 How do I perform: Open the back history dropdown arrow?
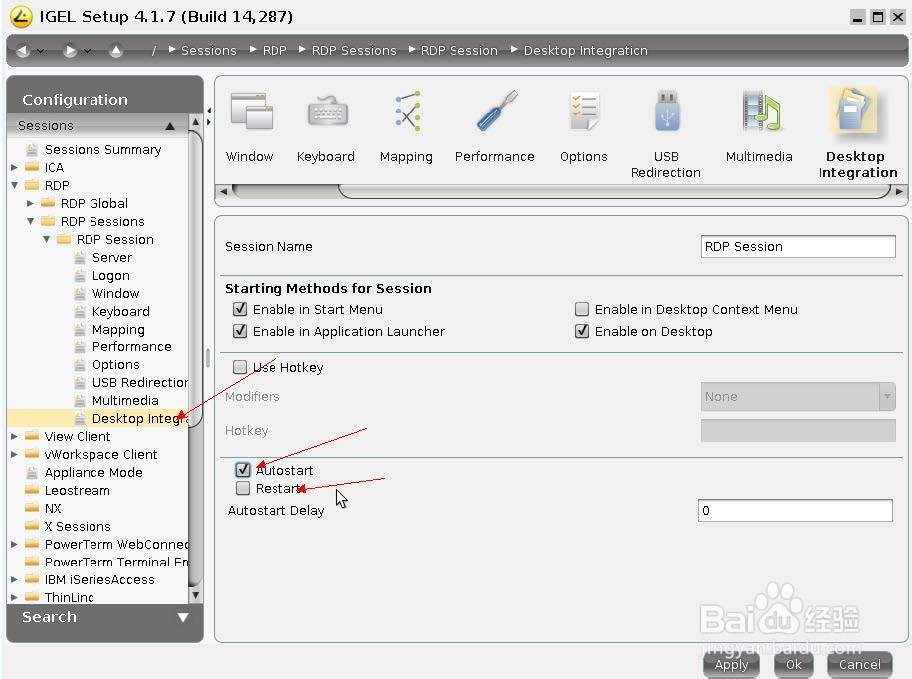click(40, 51)
